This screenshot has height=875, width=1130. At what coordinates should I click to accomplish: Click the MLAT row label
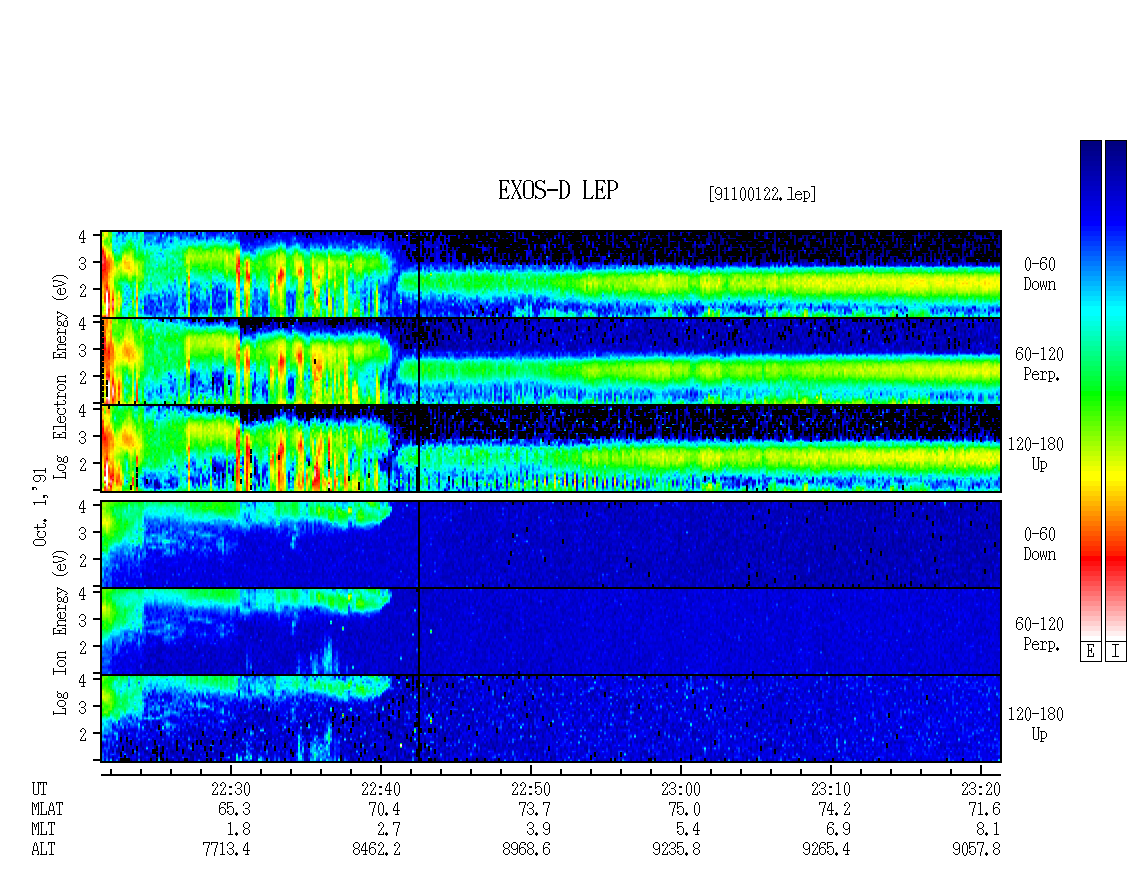click(x=47, y=809)
